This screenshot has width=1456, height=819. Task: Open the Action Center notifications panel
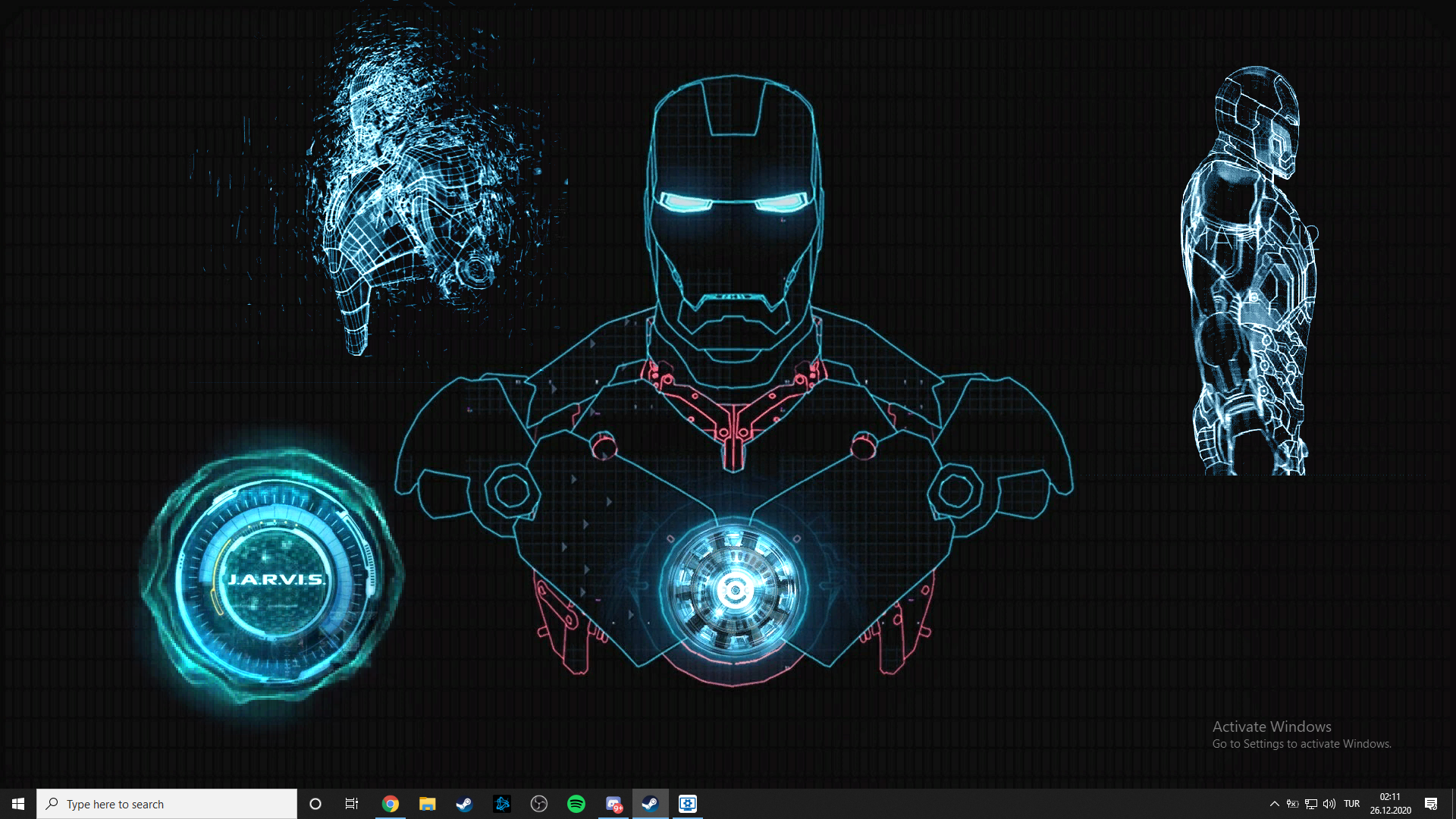click(x=1431, y=804)
